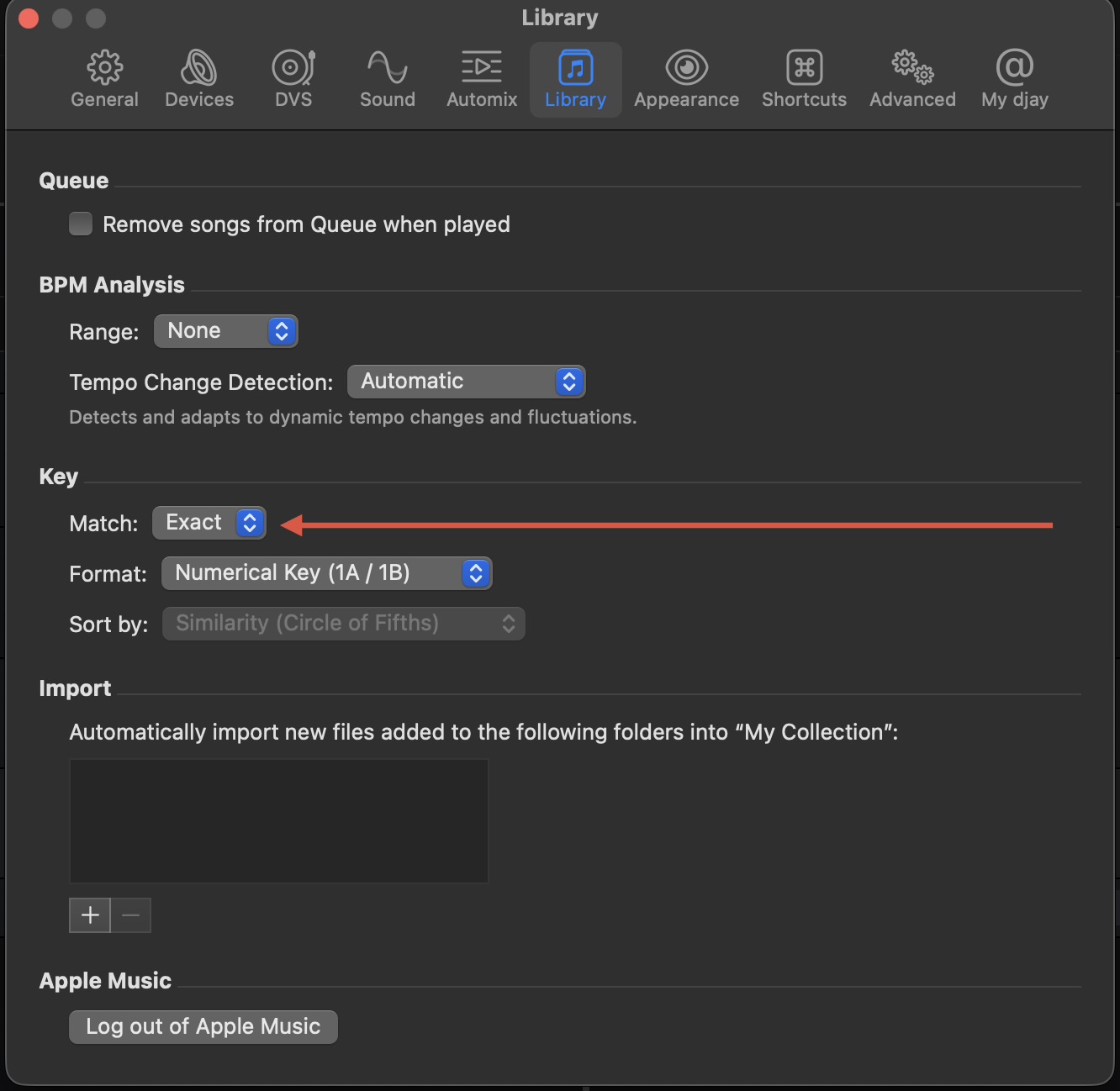
Task: Expand Tempo Change Detection dropdown
Action: click(466, 382)
